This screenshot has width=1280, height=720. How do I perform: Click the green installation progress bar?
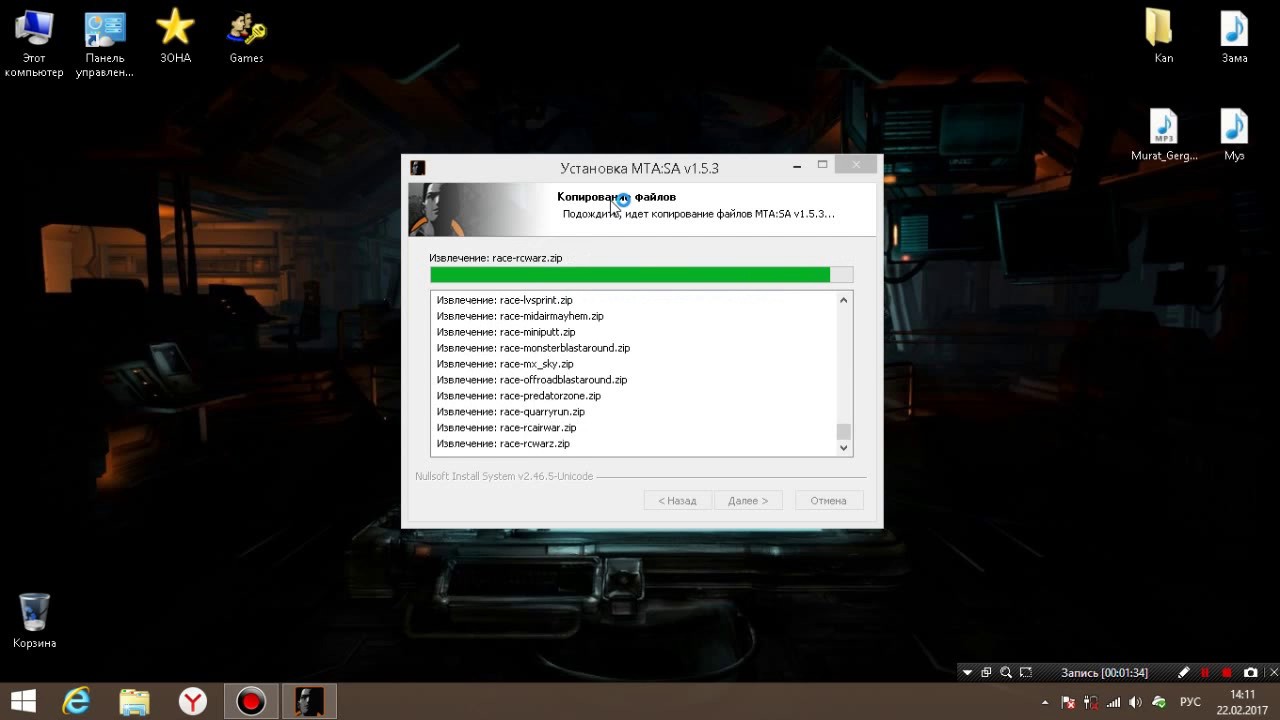(641, 275)
